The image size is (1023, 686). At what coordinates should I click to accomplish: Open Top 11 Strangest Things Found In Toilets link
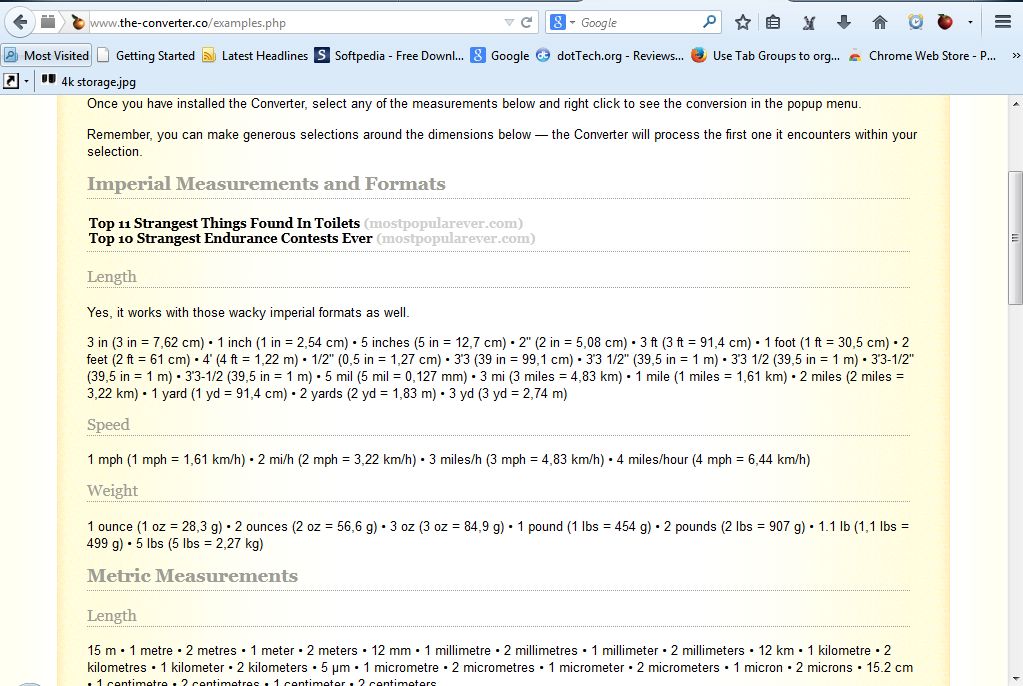coord(224,223)
